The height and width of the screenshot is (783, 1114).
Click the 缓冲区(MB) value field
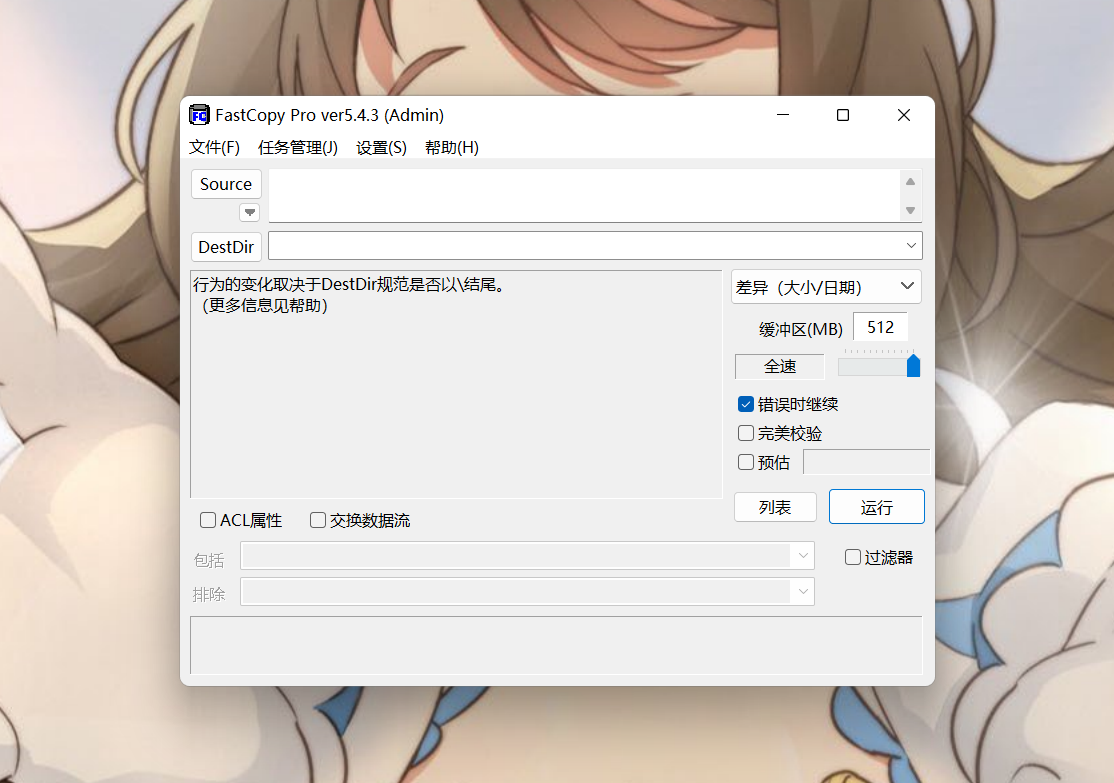click(x=880, y=327)
